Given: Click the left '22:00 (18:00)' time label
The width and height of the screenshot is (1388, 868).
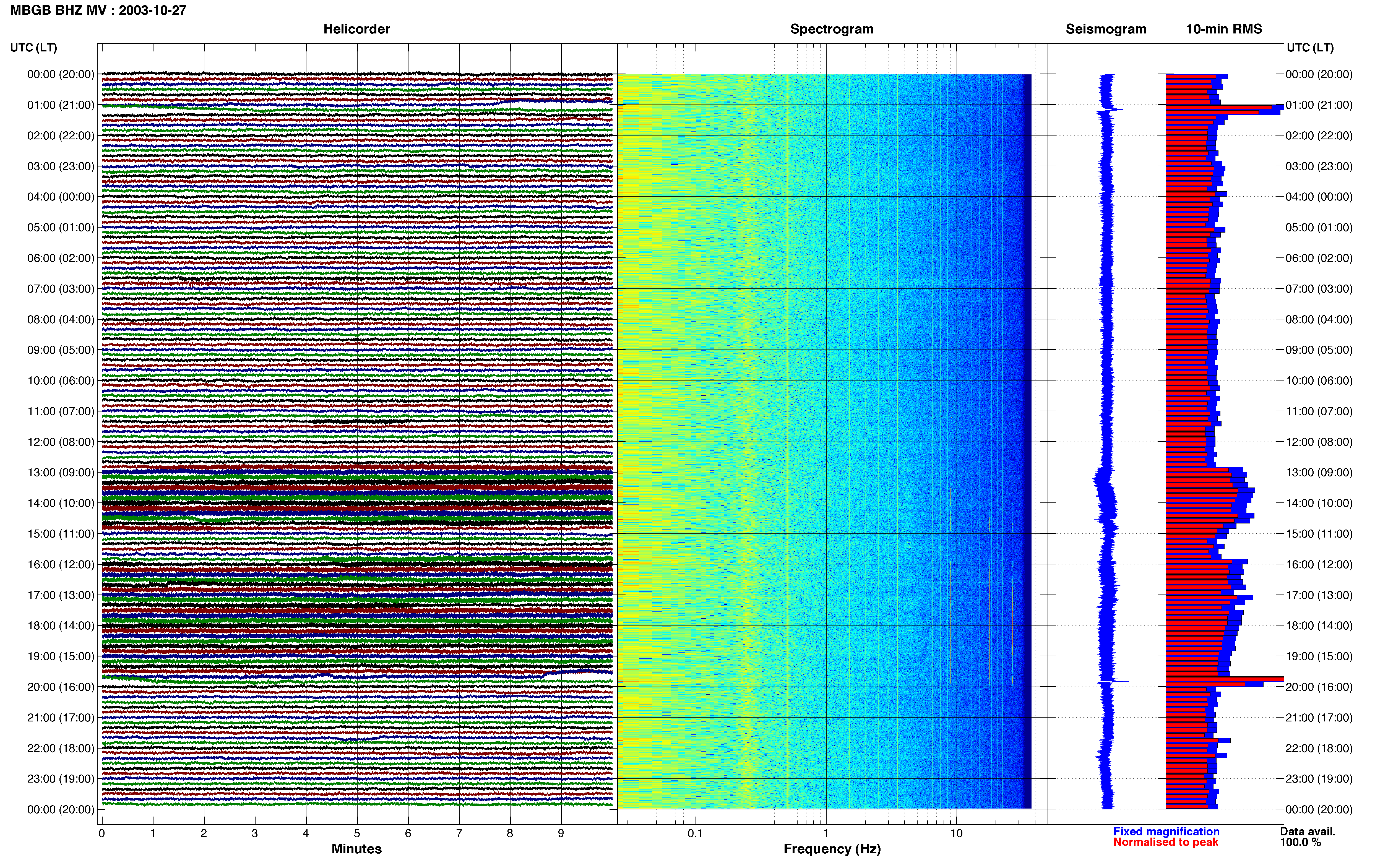Looking at the screenshot, I should coord(60,748).
